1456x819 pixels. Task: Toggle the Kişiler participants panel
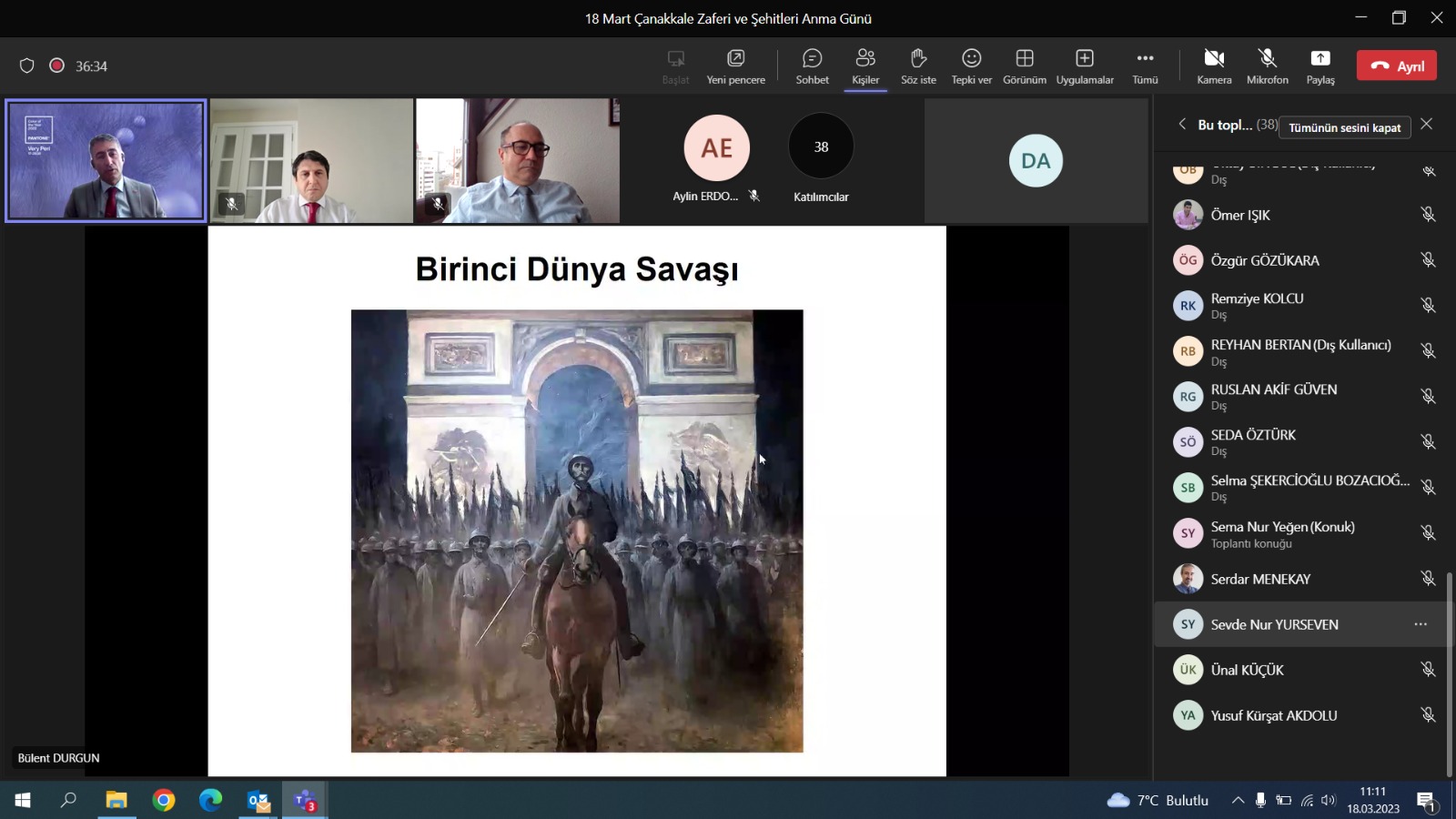865,66
